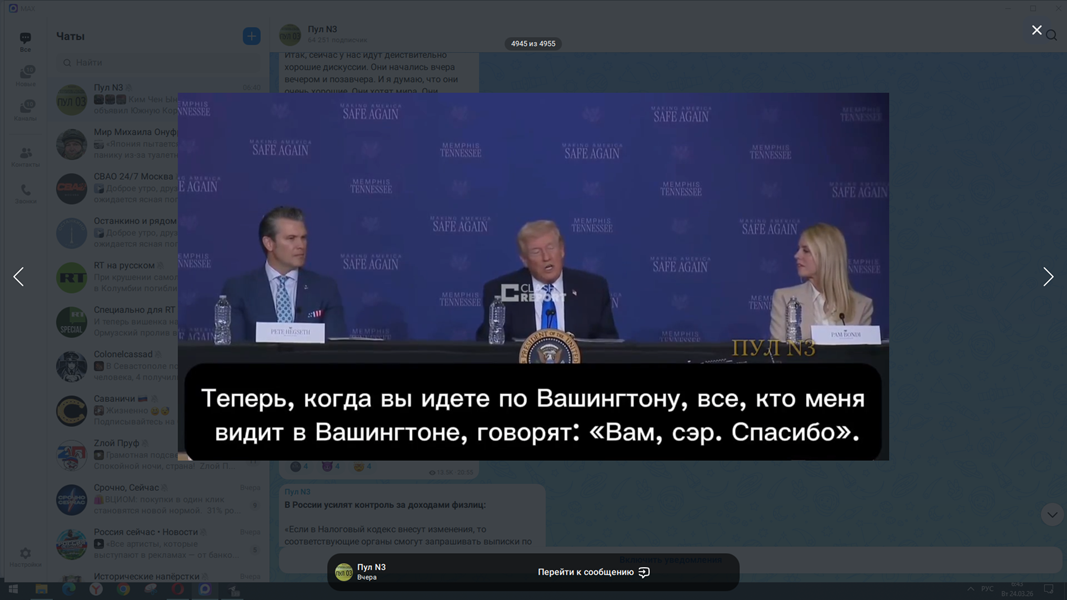Go to next media with right arrow
This screenshot has height=600, width=1067.
pyautogui.click(x=1047, y=277)
